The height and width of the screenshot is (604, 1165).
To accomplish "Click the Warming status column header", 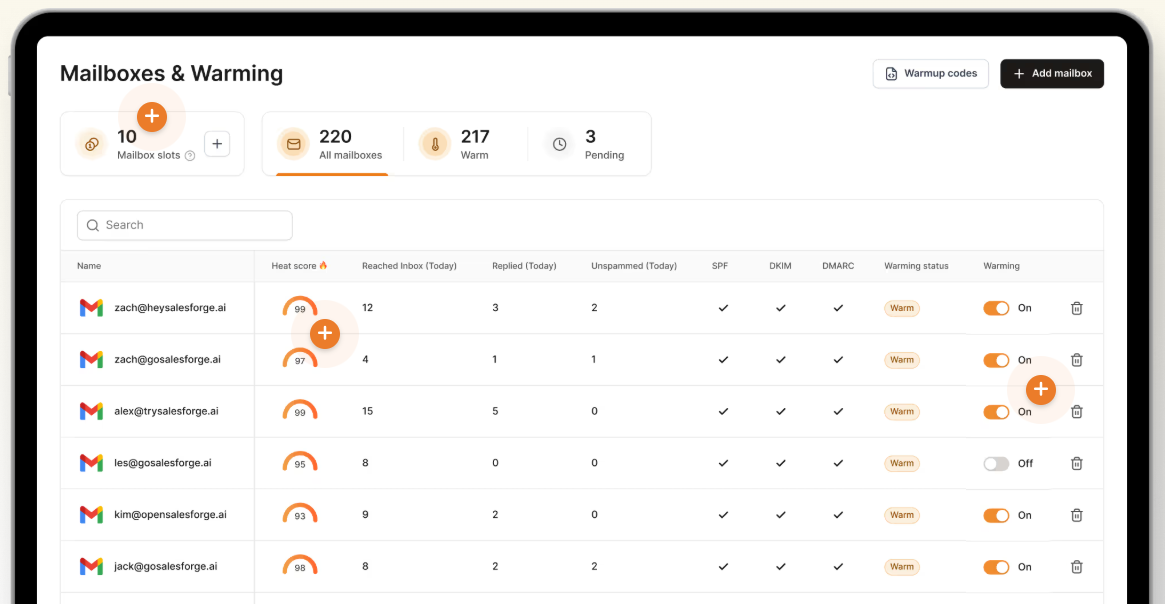I will point(916,266).
